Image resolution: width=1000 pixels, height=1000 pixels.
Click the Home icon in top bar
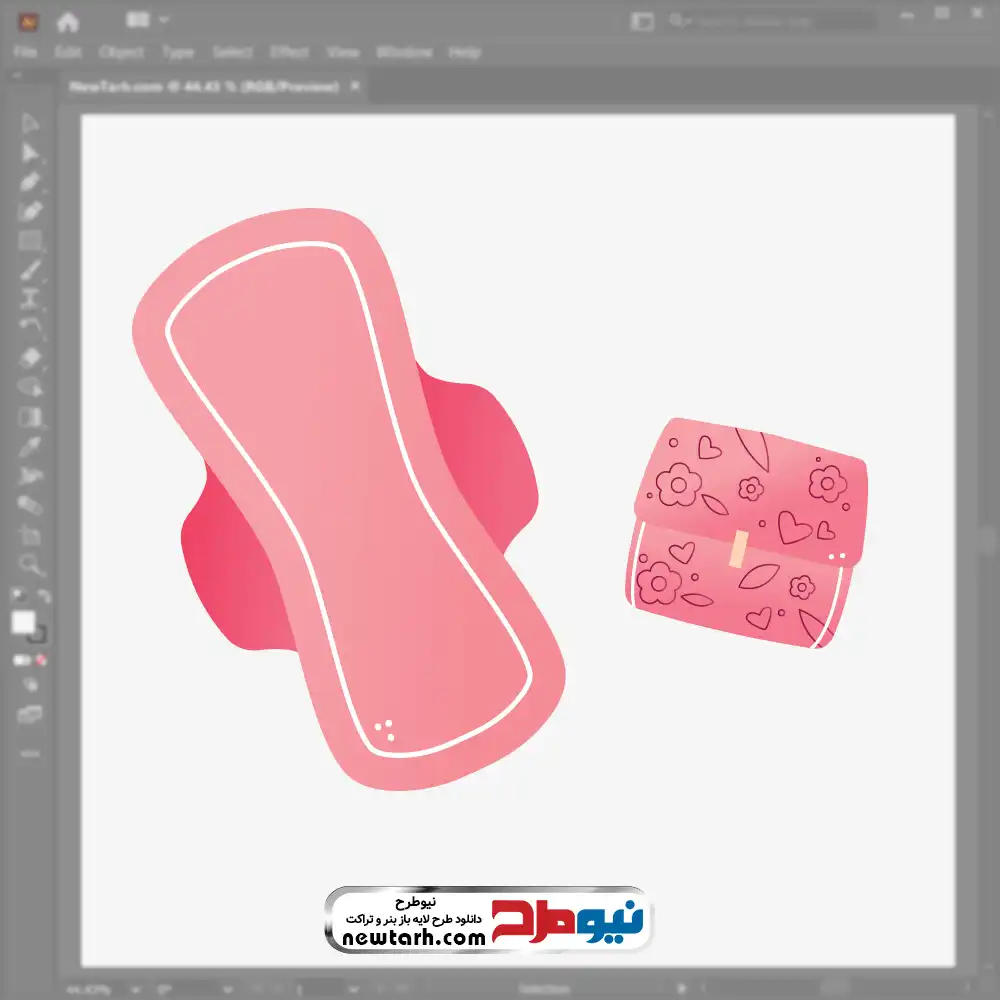pyautogui.click(x=68, y=21)
